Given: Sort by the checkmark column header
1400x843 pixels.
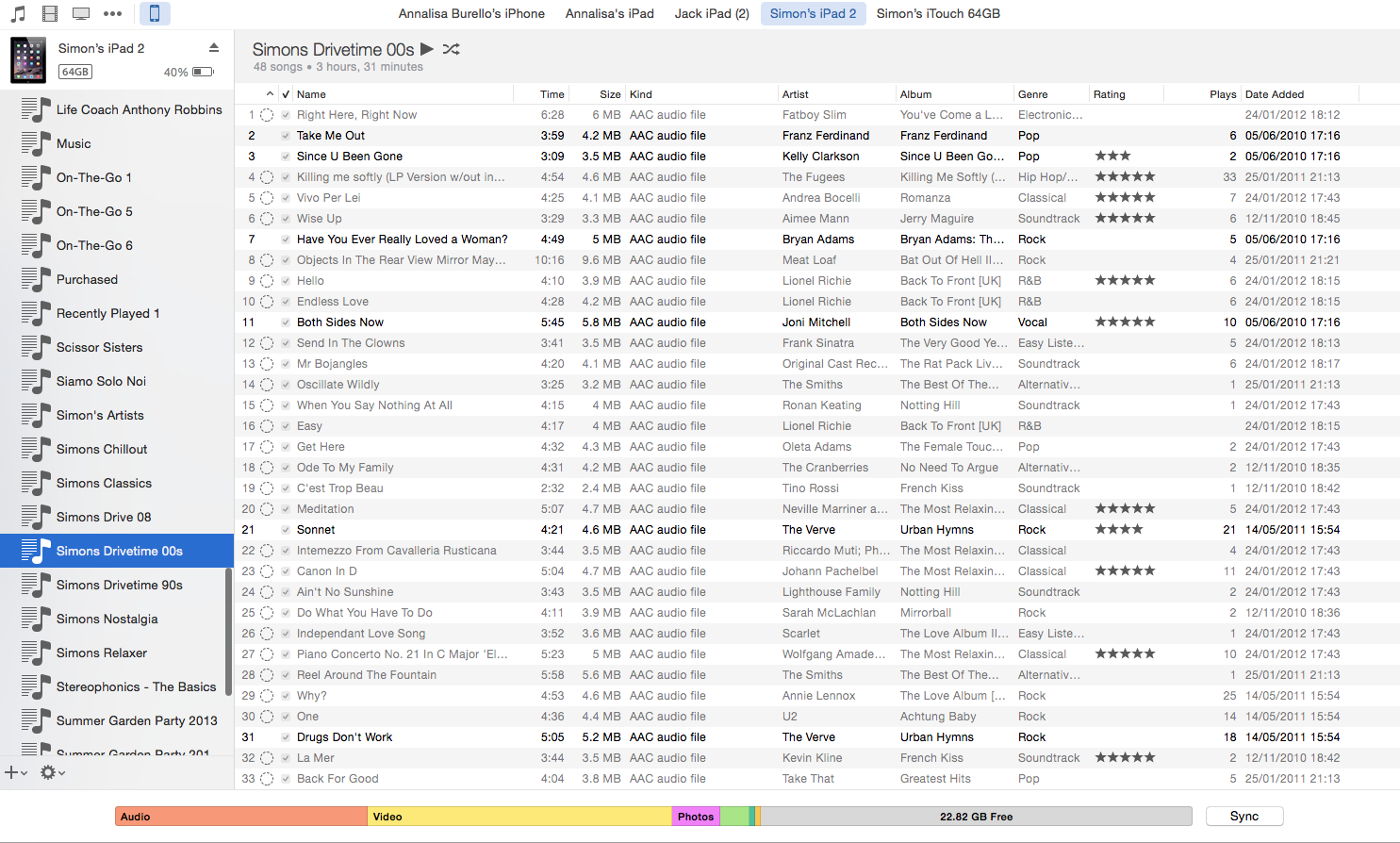Looking at the screenshot, I should 286,94.
